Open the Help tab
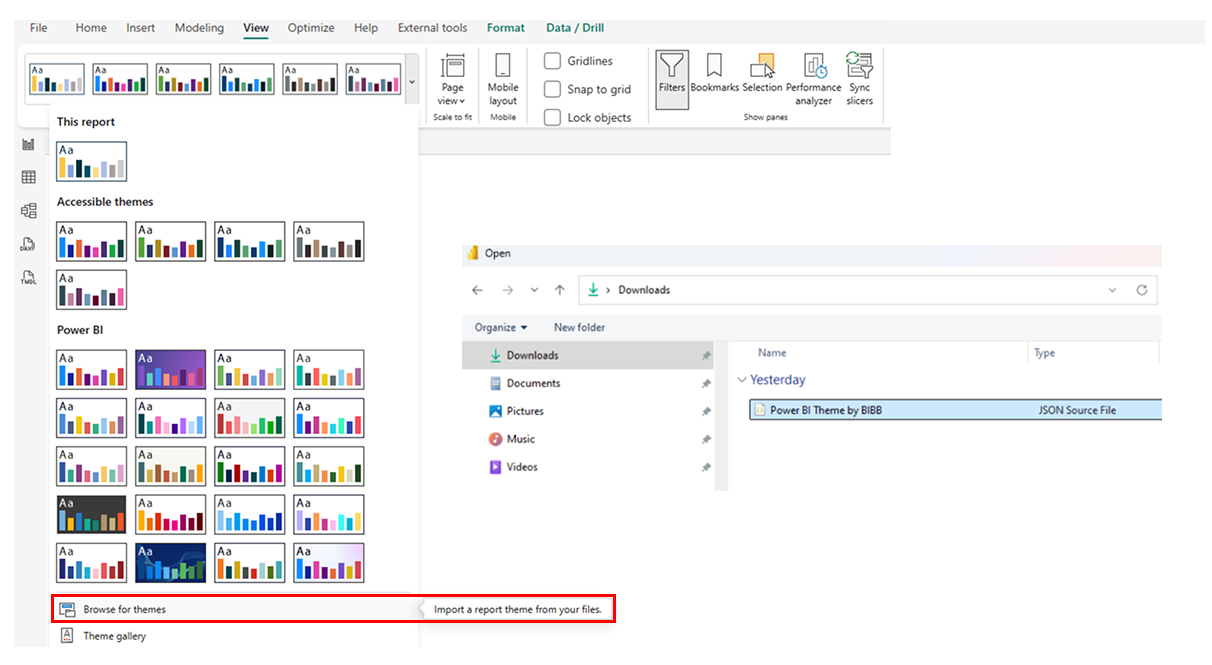 [x=366, y=28]
